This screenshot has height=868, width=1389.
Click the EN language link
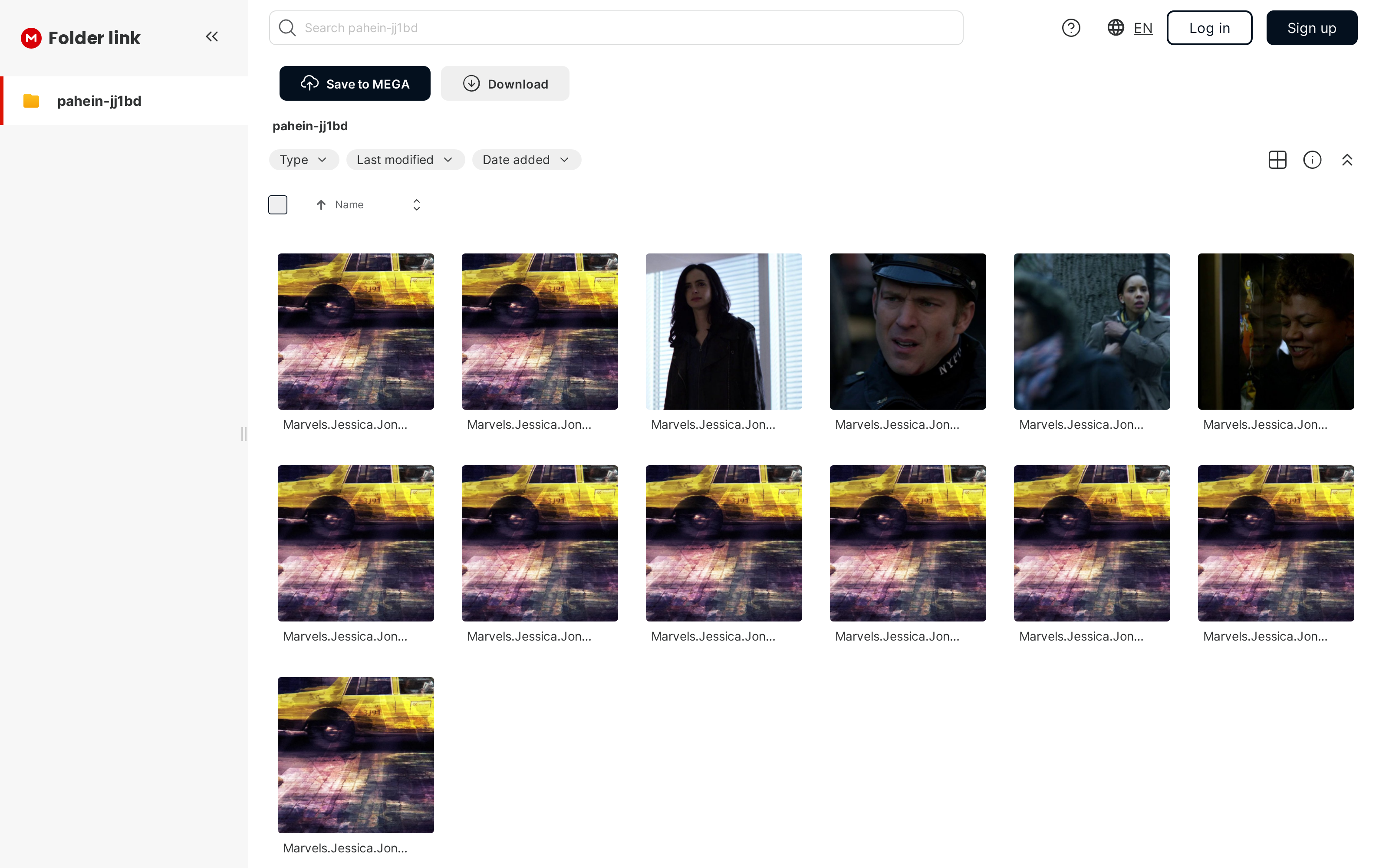[1143, 27]
